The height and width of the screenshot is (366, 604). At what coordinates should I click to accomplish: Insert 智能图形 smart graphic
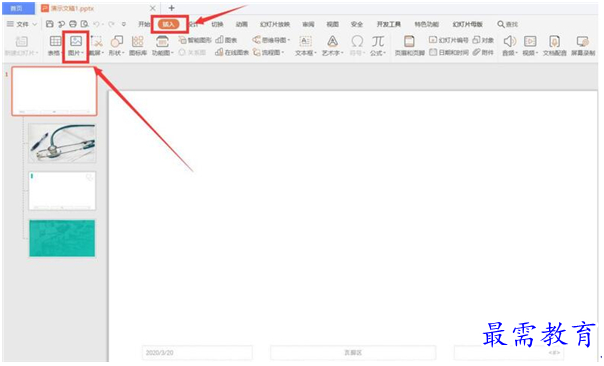click(x=195, y=40)
